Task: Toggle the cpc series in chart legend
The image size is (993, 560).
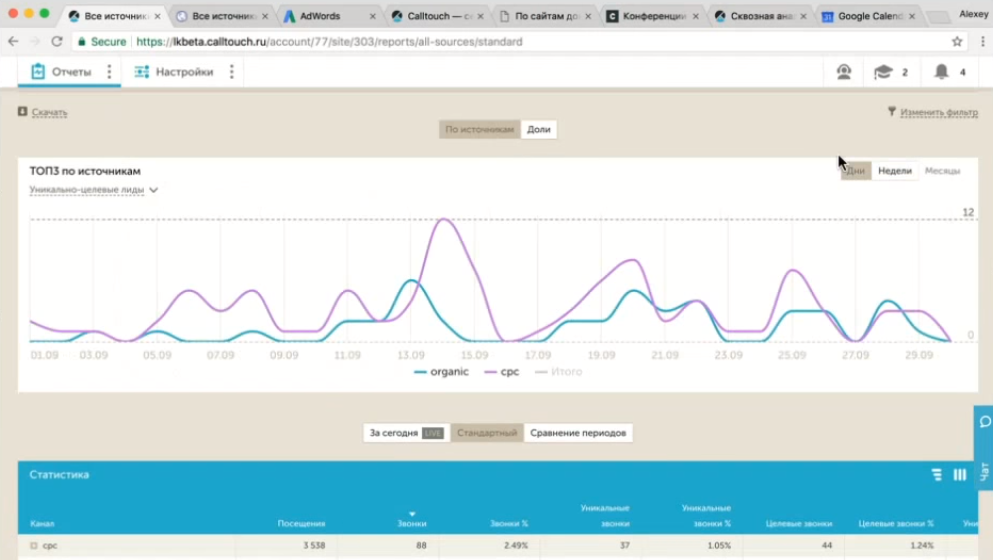Action: pos(501,372)
